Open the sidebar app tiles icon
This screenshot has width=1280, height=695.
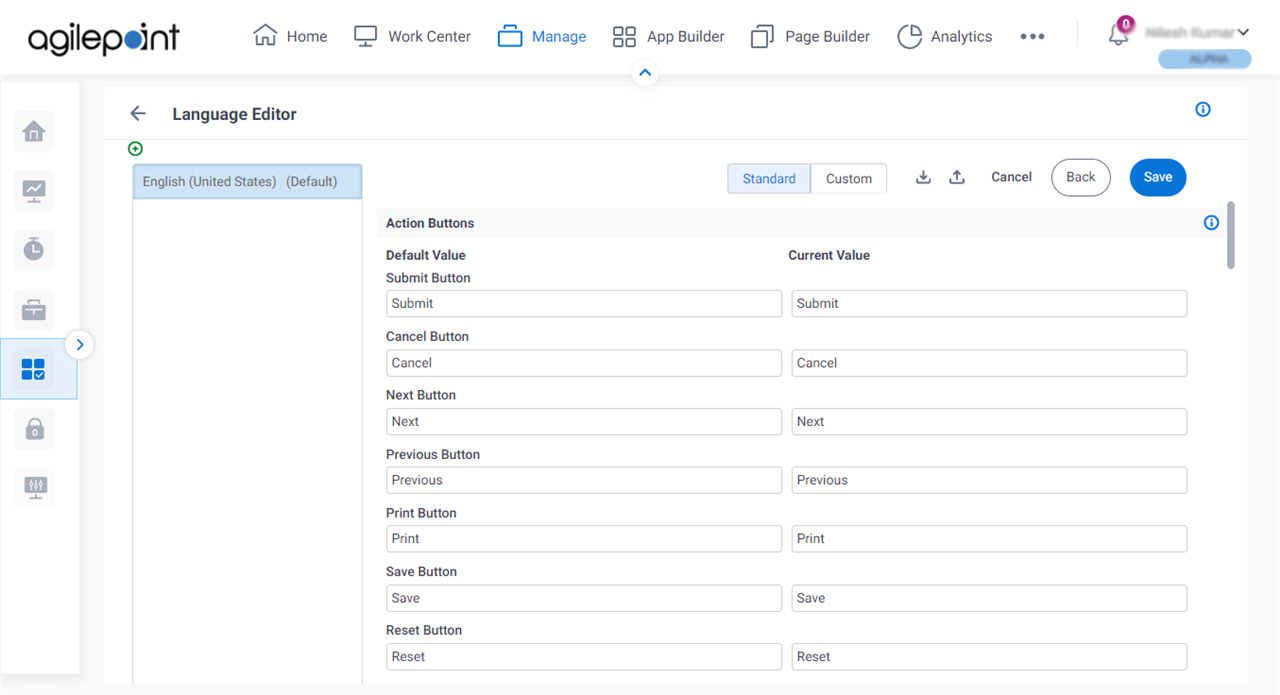pos(34,369)
